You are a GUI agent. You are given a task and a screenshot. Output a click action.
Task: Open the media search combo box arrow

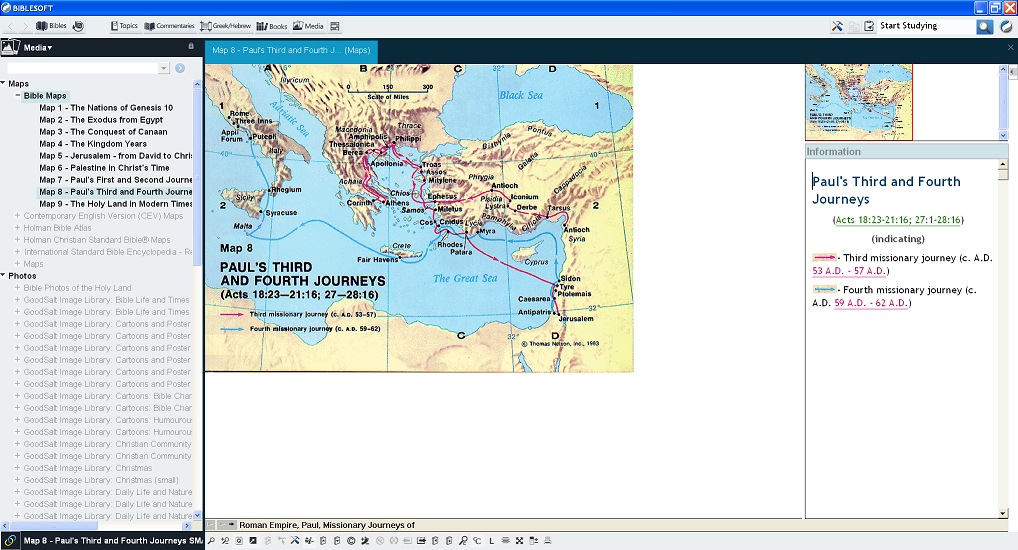[x=164, y=68]
